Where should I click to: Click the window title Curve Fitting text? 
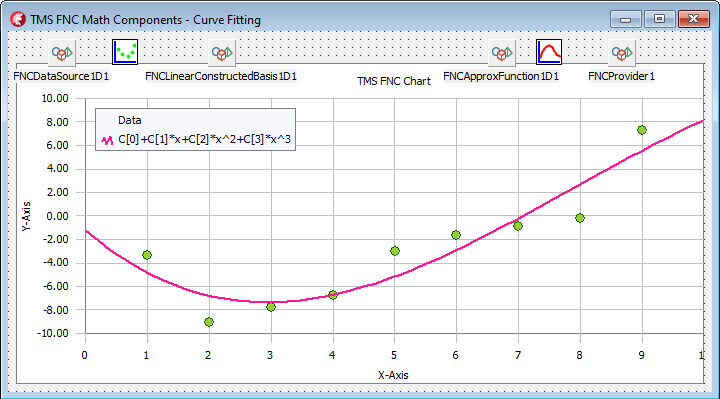227,20
